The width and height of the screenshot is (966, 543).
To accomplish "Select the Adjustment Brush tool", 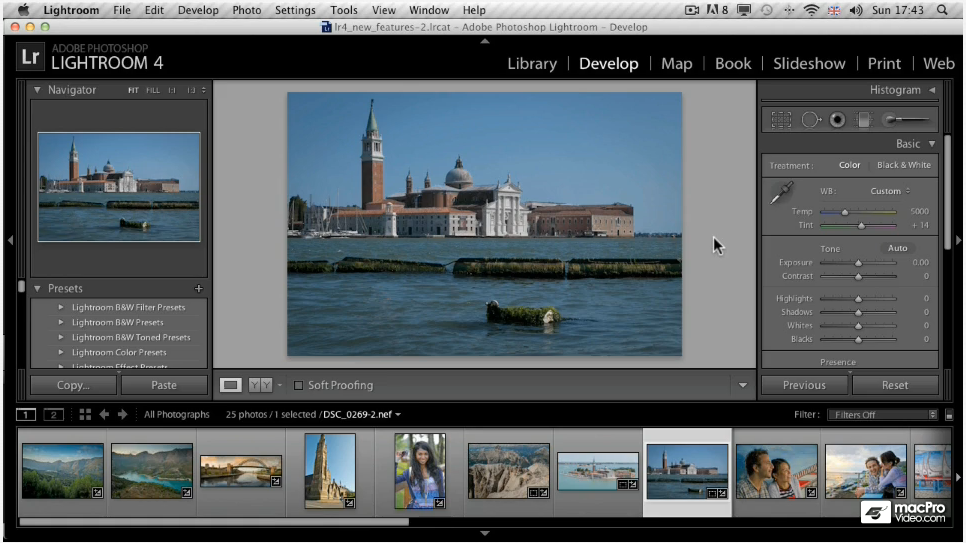I will tap(906, 120).
